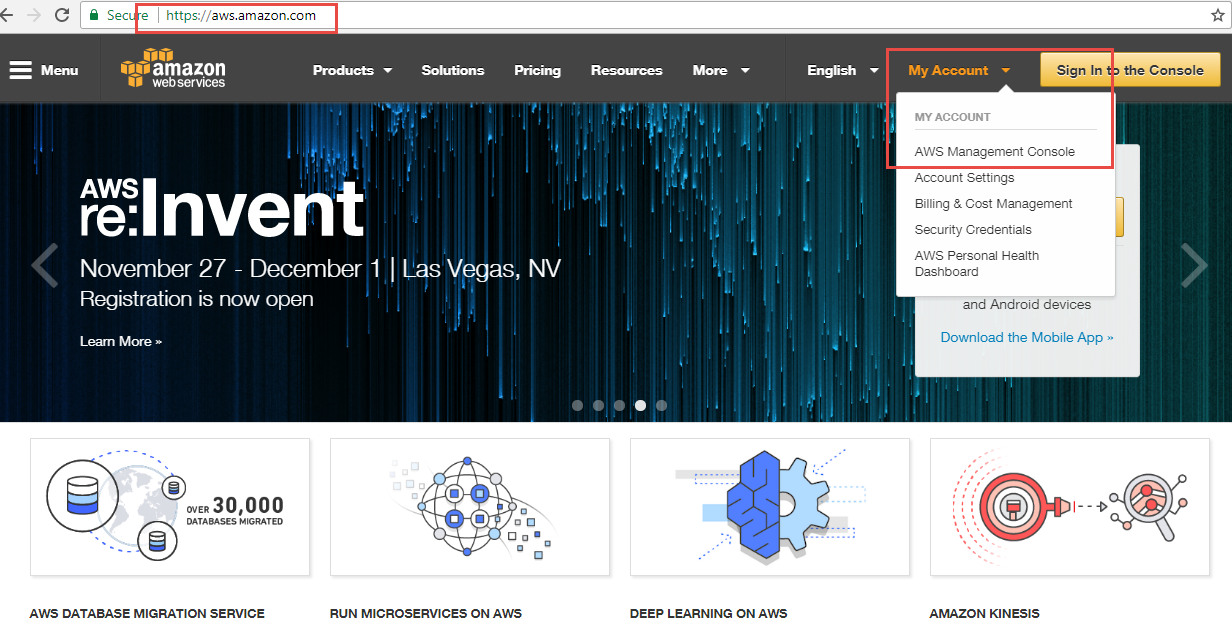Select the highlighted fourth carousel dot
1232x624 pixels.
coord(640,406)
